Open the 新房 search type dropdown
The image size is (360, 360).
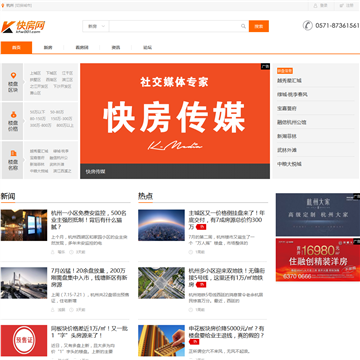tap(96, 26)
